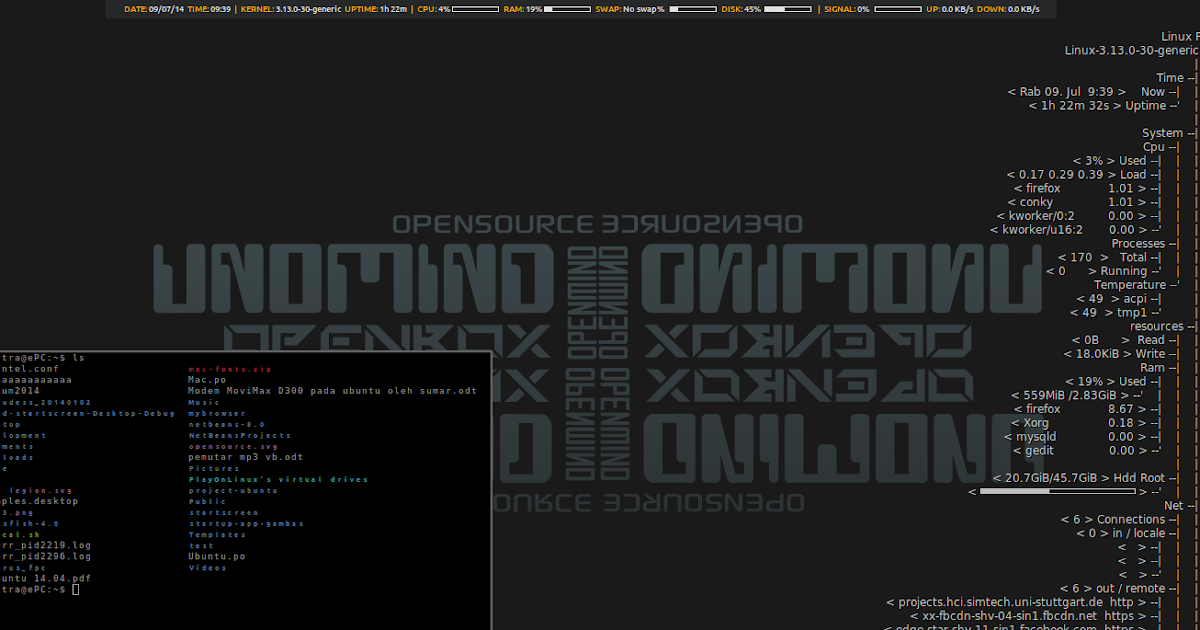Open the projects.hci.simtech.uni-stuttgart.de link
The image size is (1200, 630).
(x=1003, y=601)
